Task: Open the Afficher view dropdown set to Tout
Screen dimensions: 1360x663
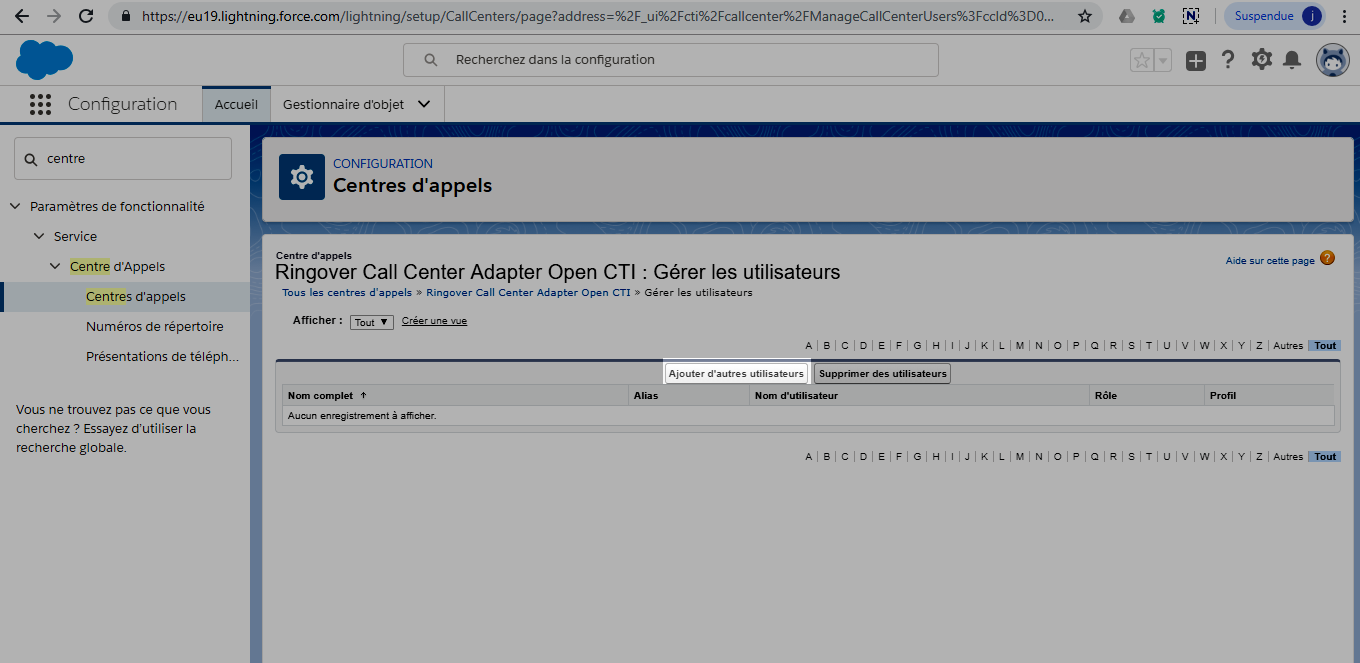Action: pyautogui.click(x=372, y=322)
